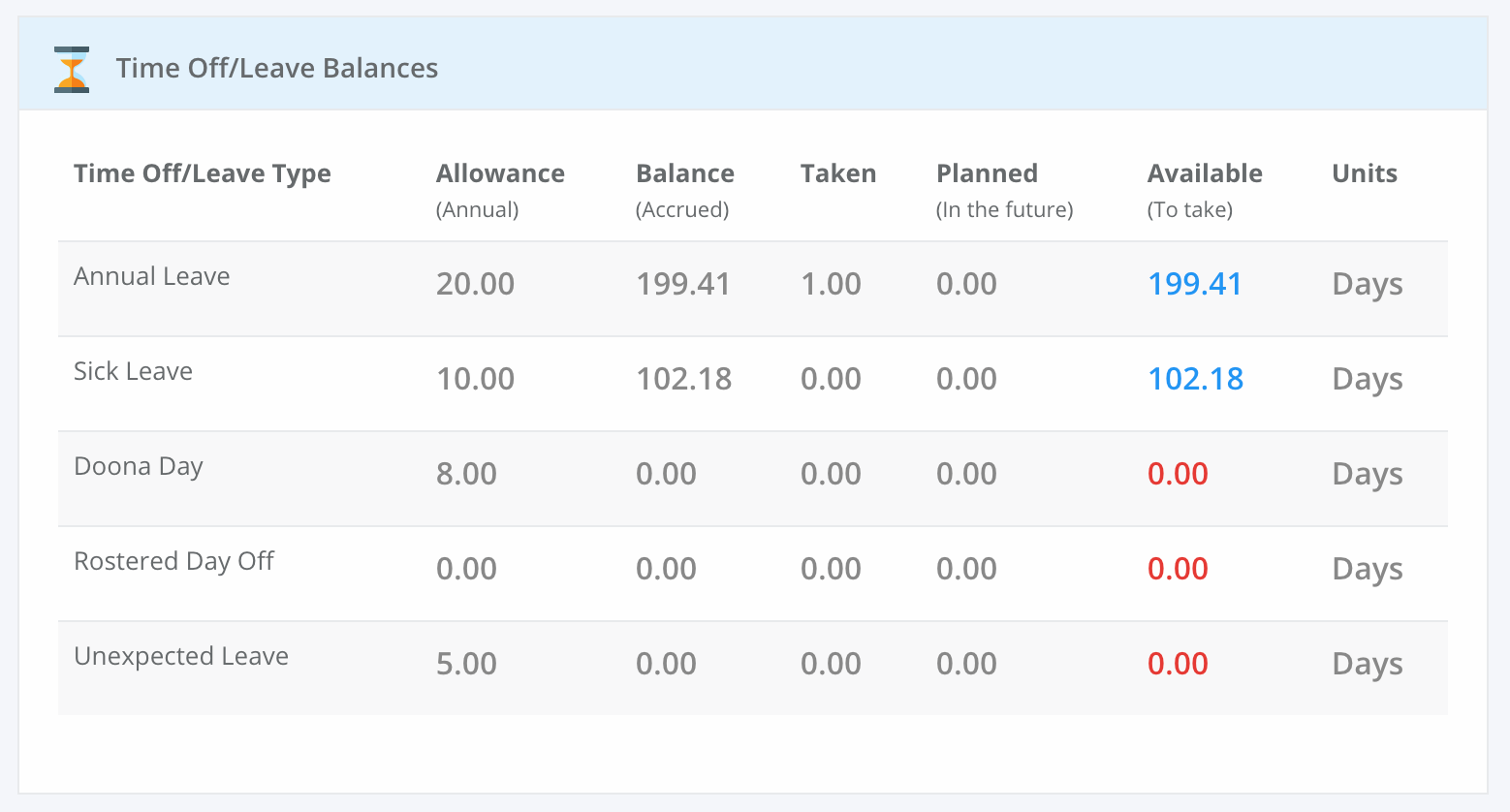1510x812 pixels.
Task: Click the Time Off/Leave Type column header
Action: pos(203,173)
